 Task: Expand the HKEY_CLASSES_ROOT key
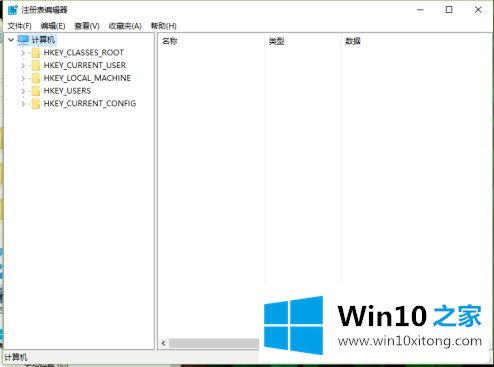coord(23,53)
